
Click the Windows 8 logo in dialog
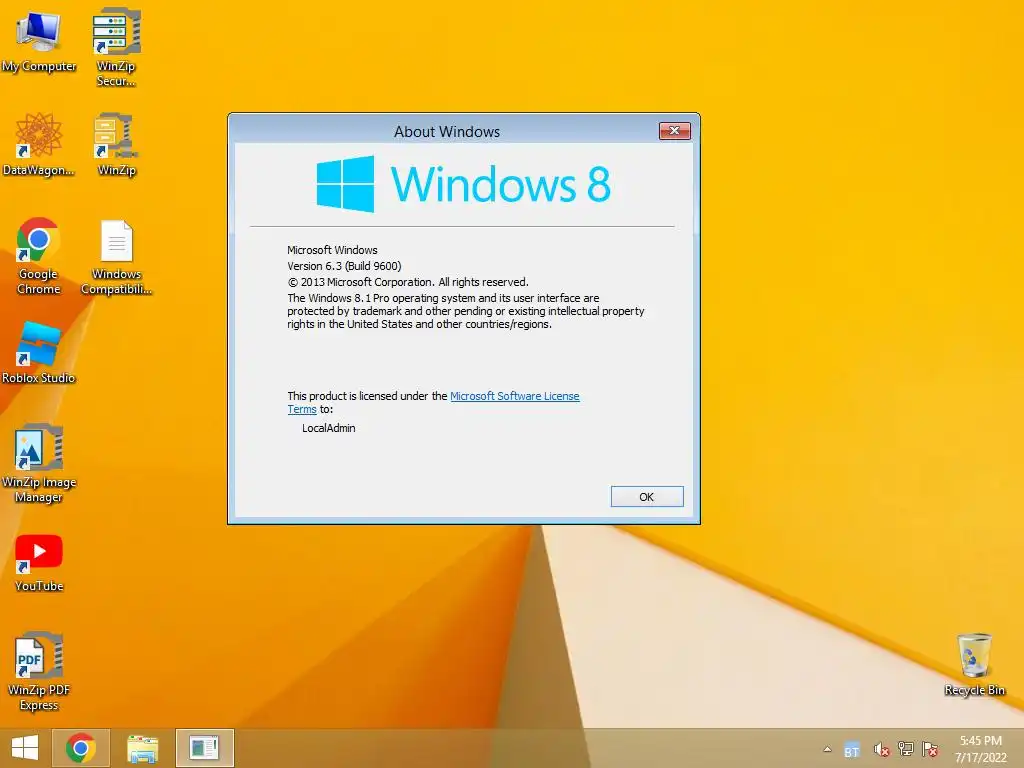[x=463, y=184]
